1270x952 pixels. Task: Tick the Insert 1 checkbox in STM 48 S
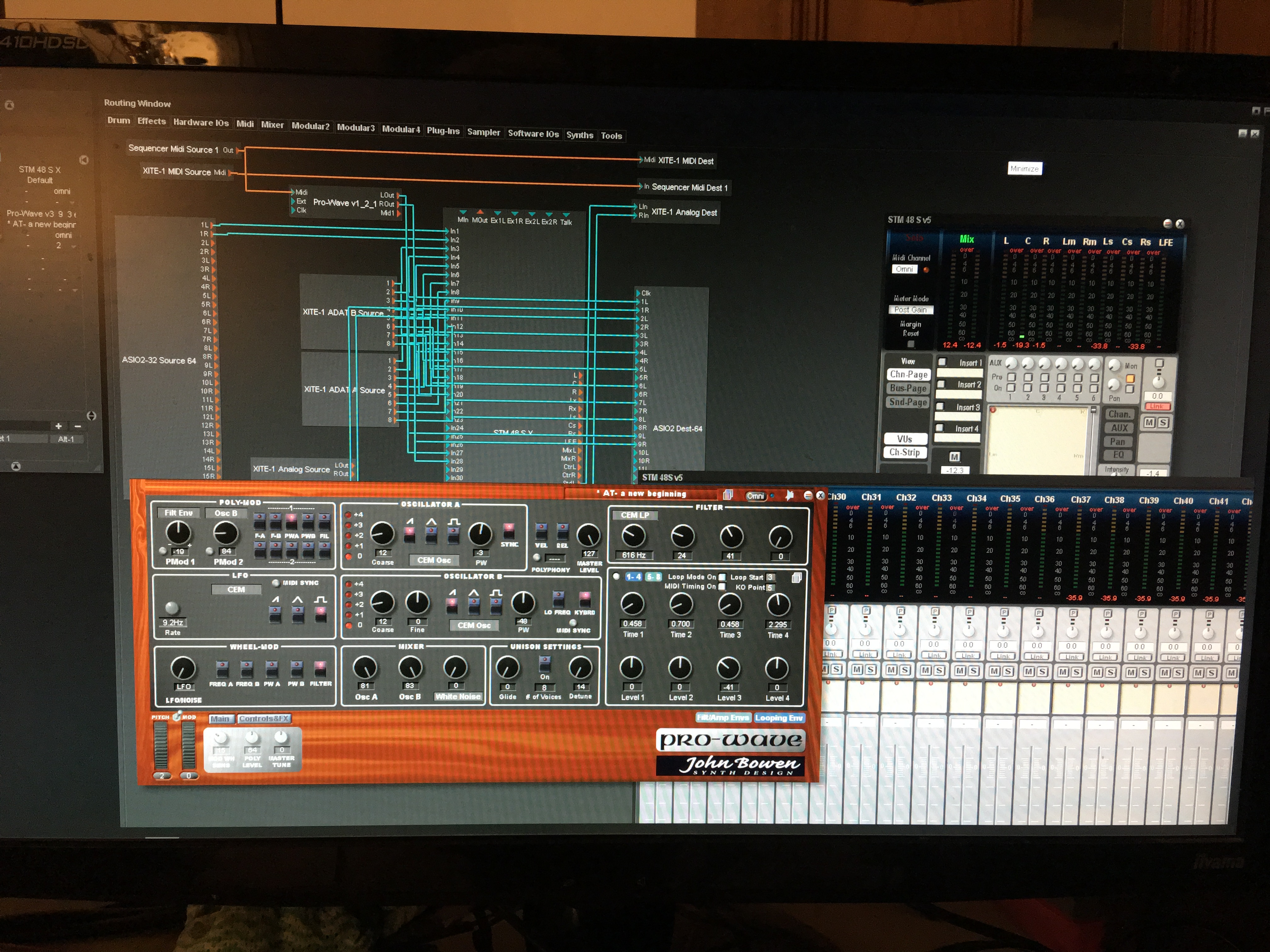(x=942, y=362)
